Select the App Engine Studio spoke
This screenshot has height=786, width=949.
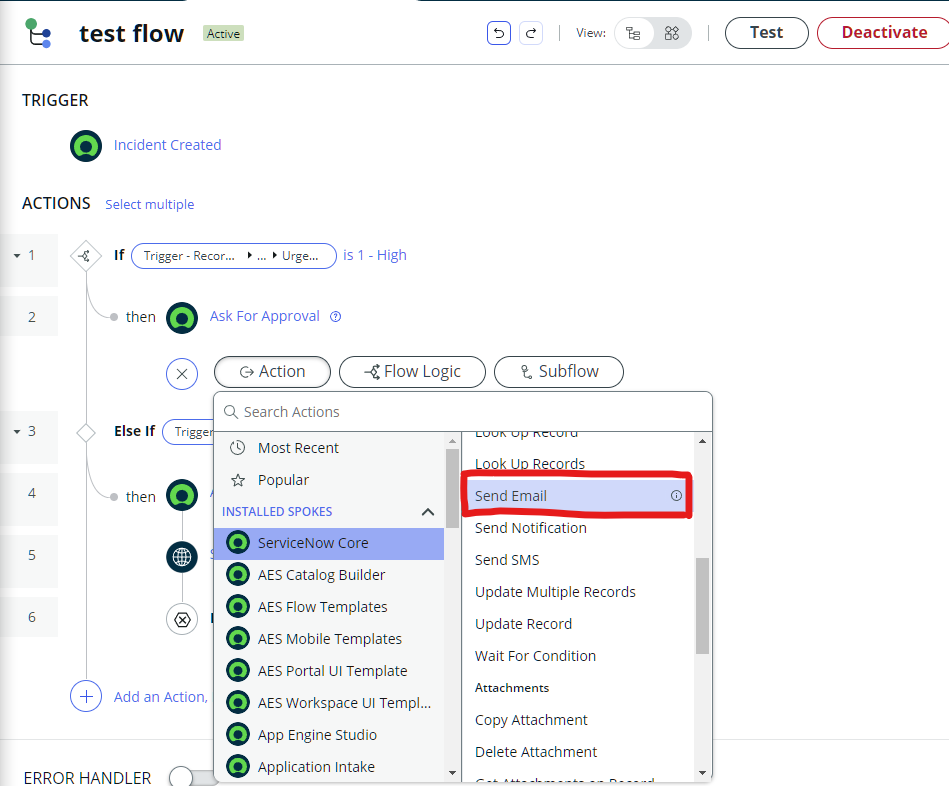(329, 735)
